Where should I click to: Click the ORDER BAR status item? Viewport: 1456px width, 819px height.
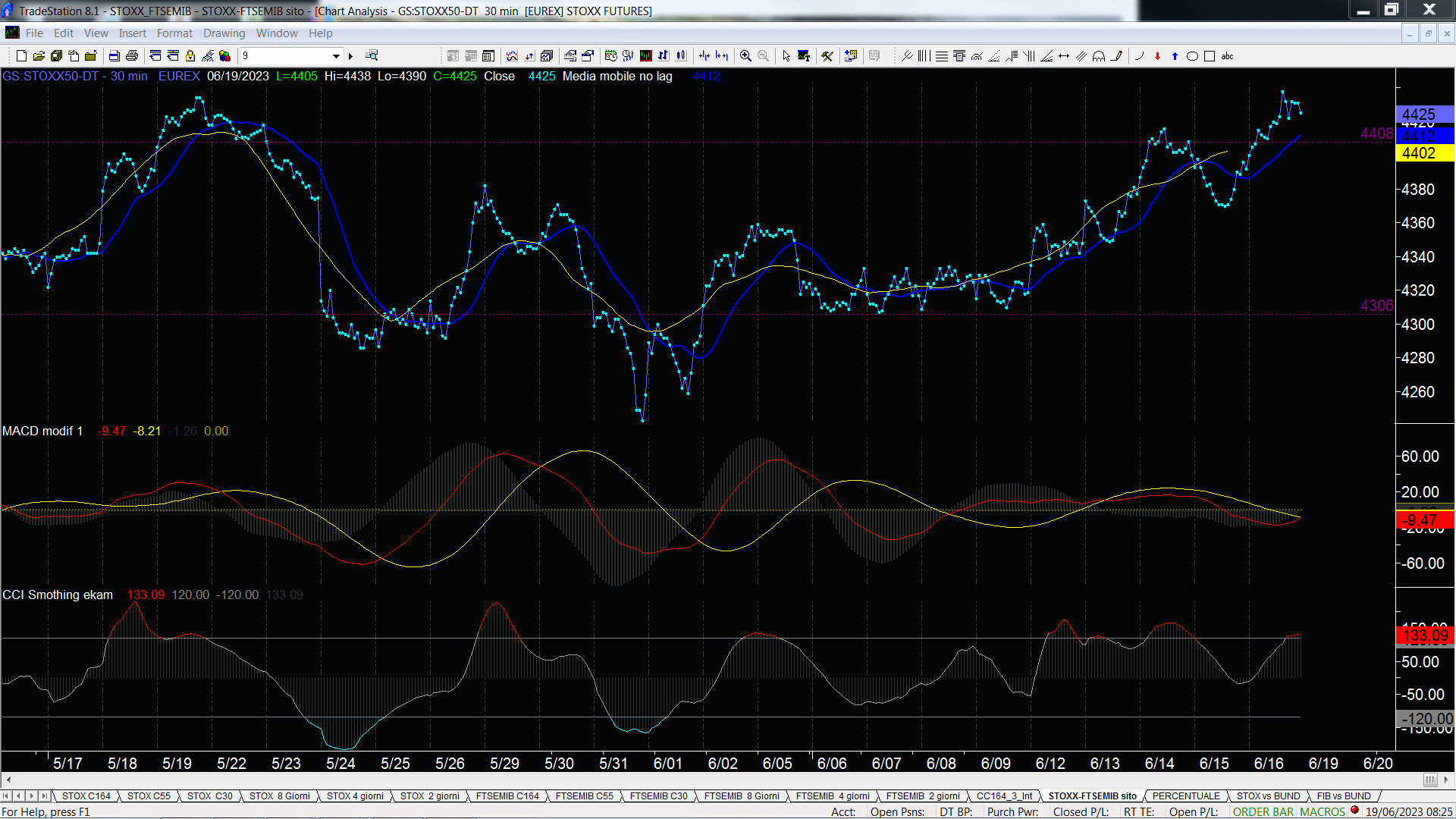[x=1263, y=812]
